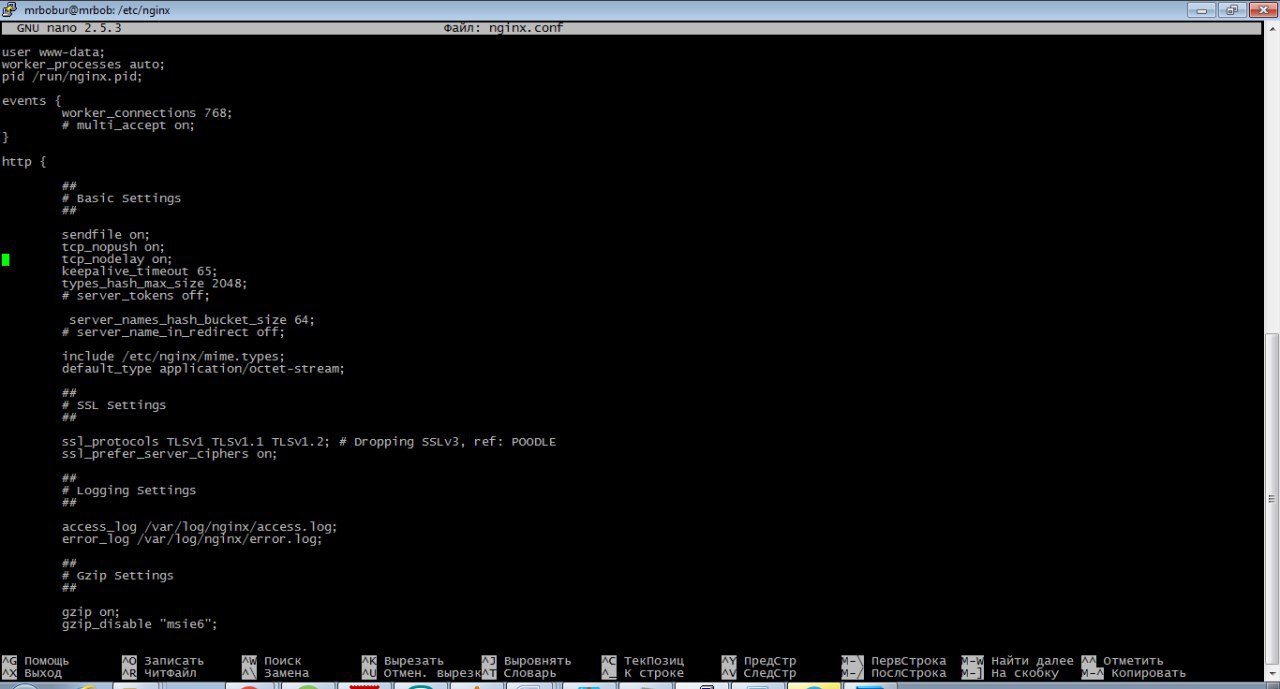Click the 'tcp_nopush on;' line
The image size is (1280, 689).
pyautogui.click(x=113, y=247)
